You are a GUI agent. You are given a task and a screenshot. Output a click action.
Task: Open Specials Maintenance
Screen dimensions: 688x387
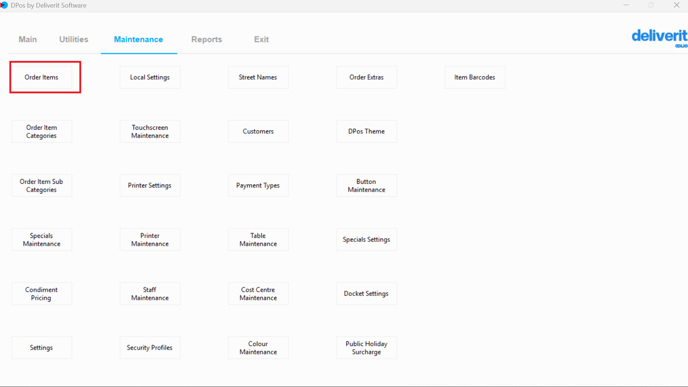coord(42,240)
